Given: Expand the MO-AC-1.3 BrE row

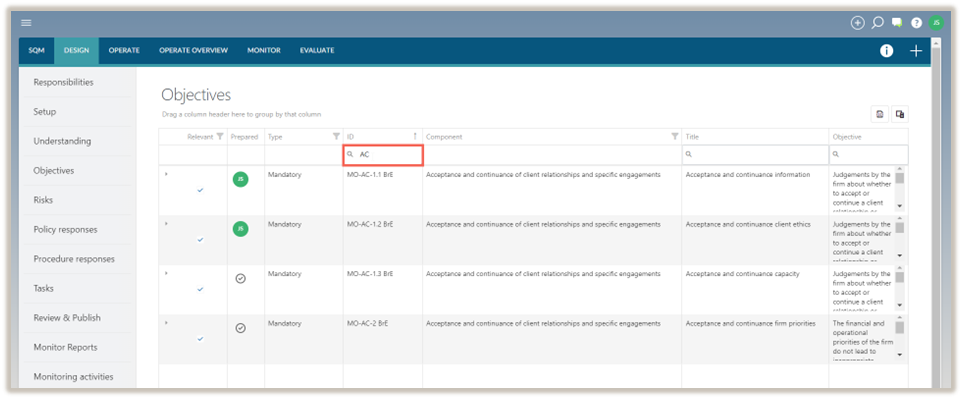Looking at the screenshot, I should point(166,274).
